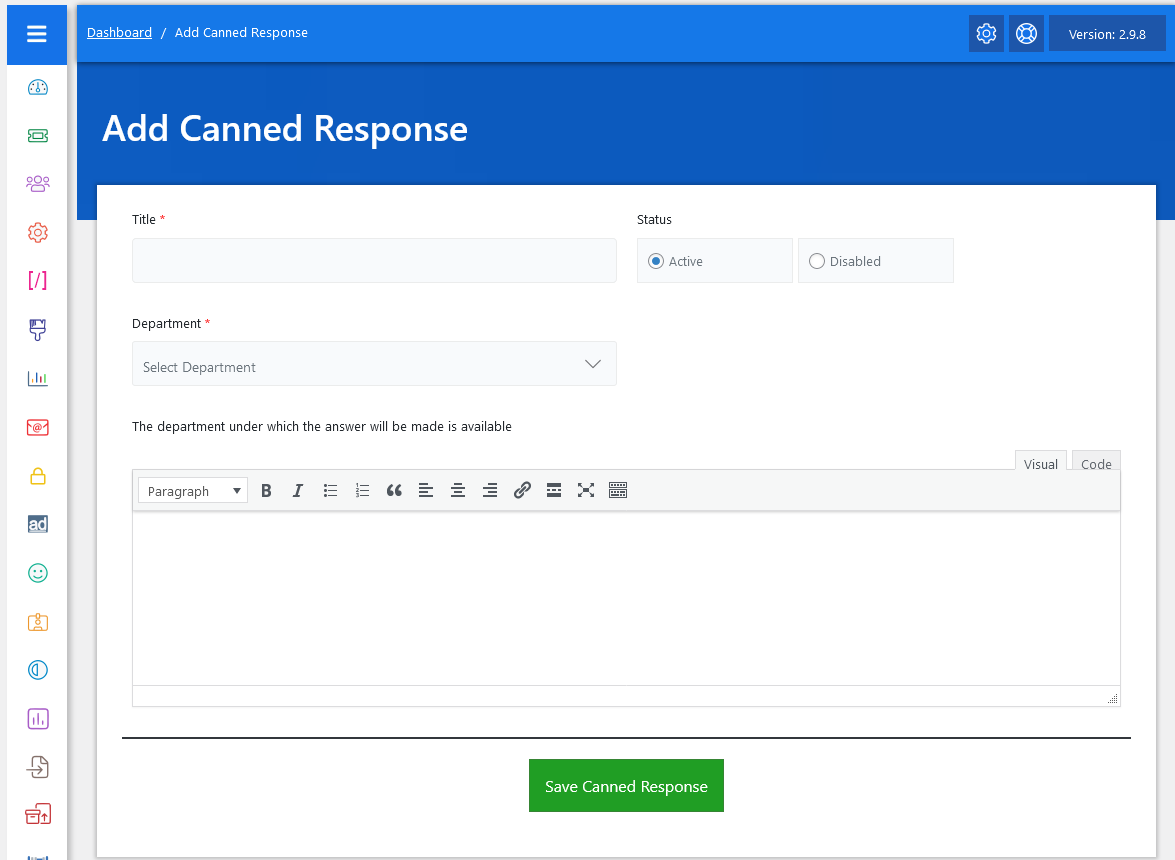Open the email settings sidebar icon
This screenshot has width=1175, height=860.
(37, 428)
